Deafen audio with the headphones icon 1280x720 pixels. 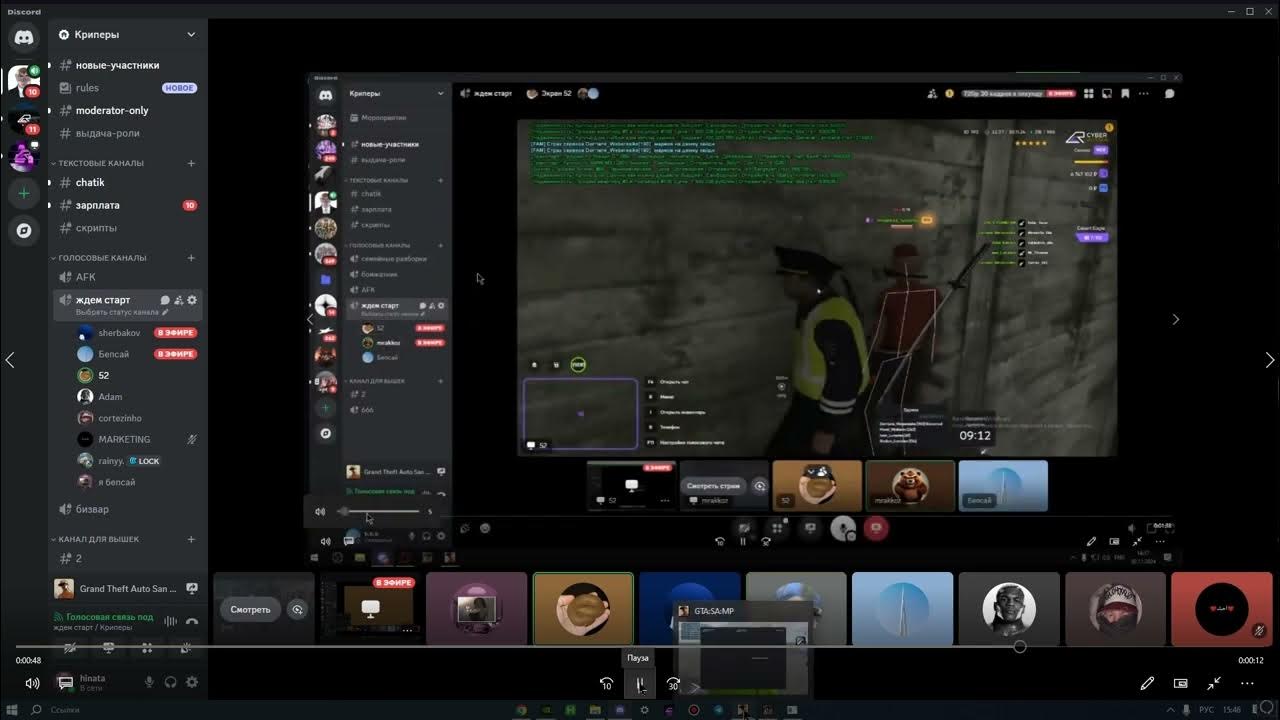coord(171,682)
